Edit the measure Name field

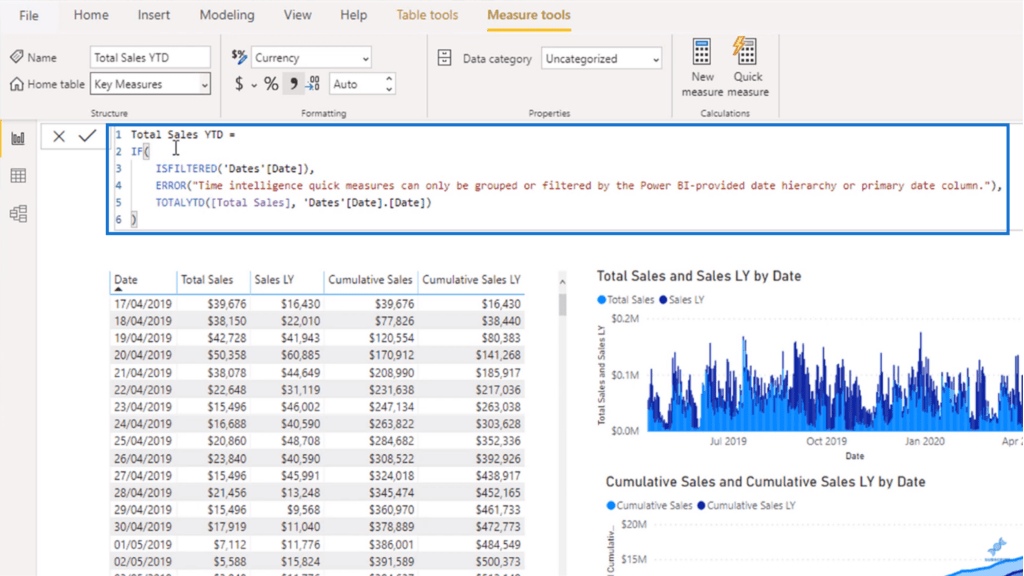tap(150, 57)
